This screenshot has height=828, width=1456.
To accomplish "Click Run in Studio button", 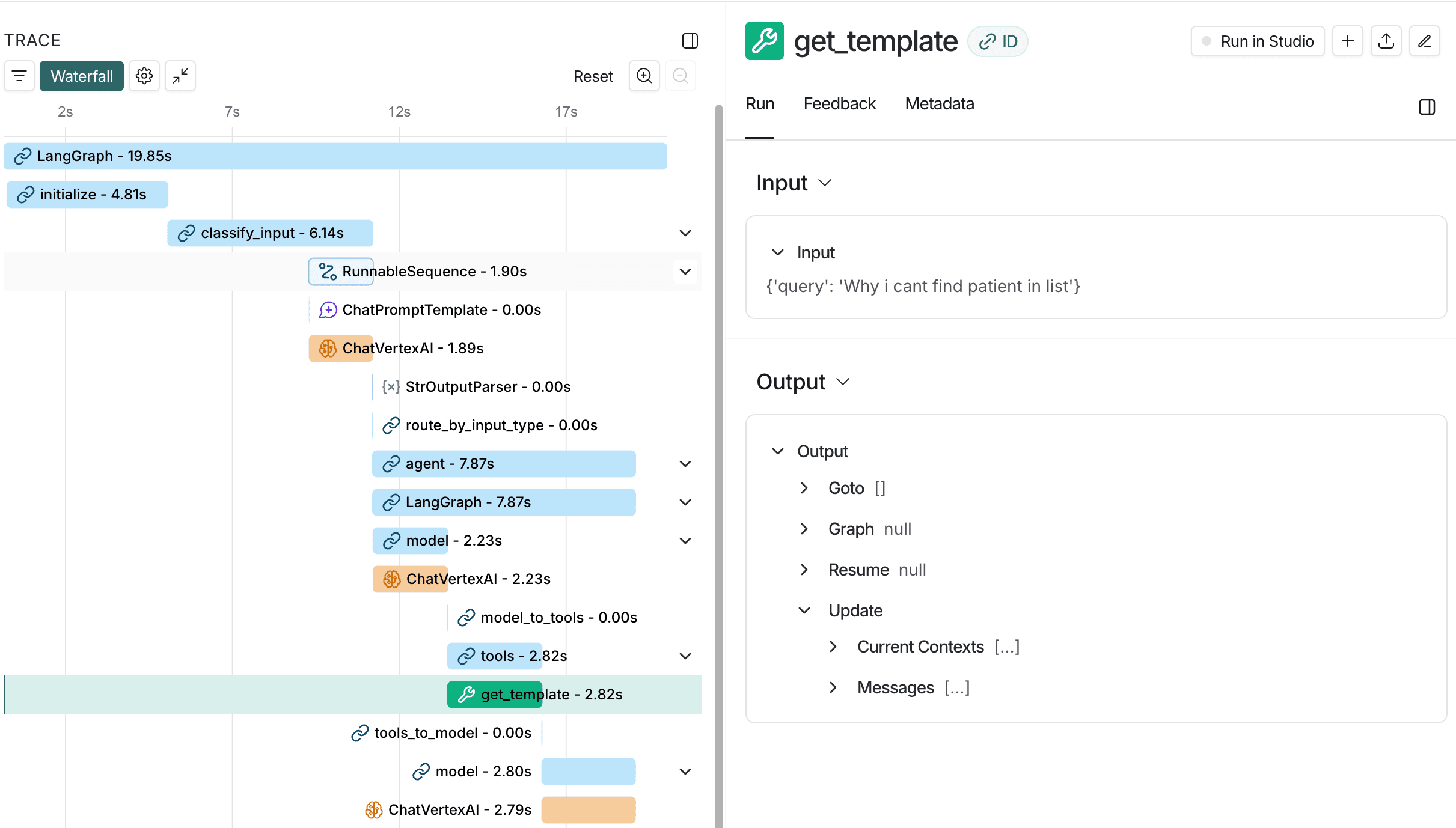I will (1258, 41).
